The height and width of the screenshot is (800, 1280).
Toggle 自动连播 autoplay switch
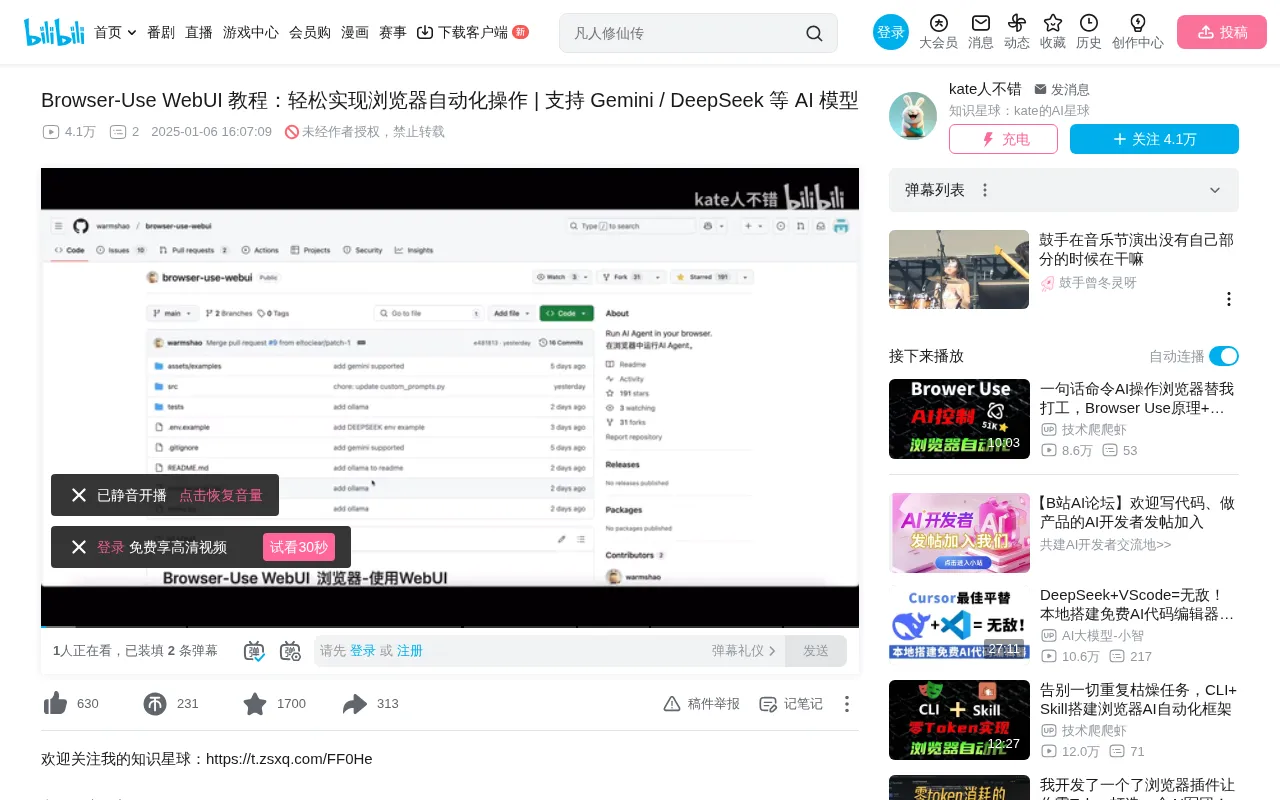1224,356
